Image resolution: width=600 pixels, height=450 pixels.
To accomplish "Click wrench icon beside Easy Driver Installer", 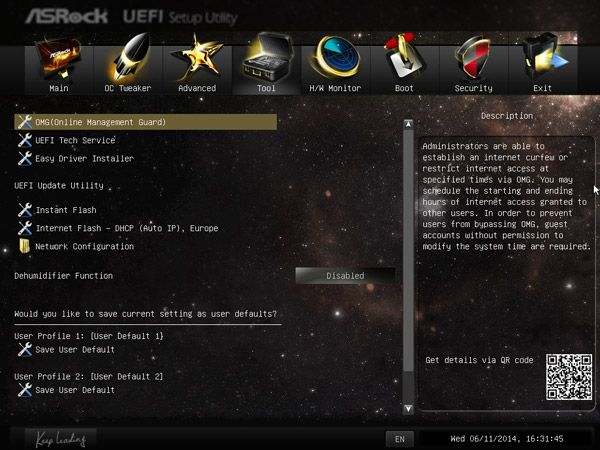I will [x=25, y=158].
